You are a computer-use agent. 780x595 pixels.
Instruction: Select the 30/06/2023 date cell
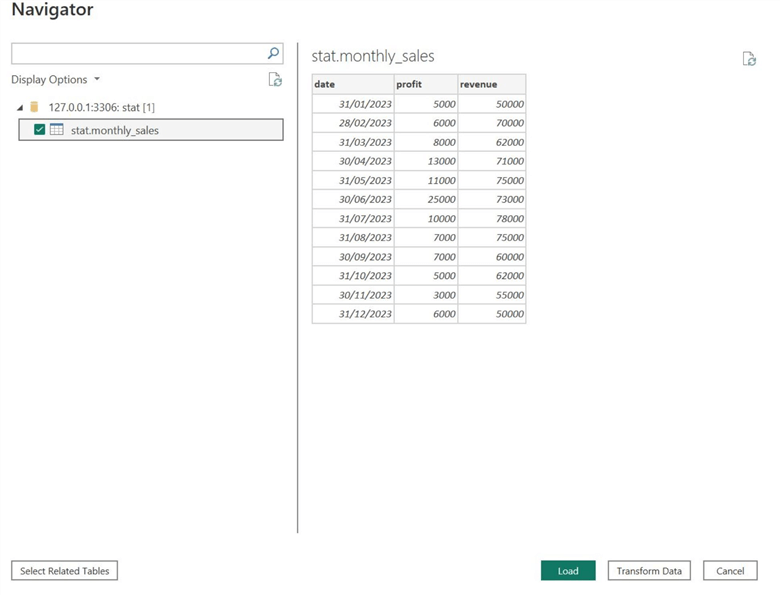click(x=365, y=200)
